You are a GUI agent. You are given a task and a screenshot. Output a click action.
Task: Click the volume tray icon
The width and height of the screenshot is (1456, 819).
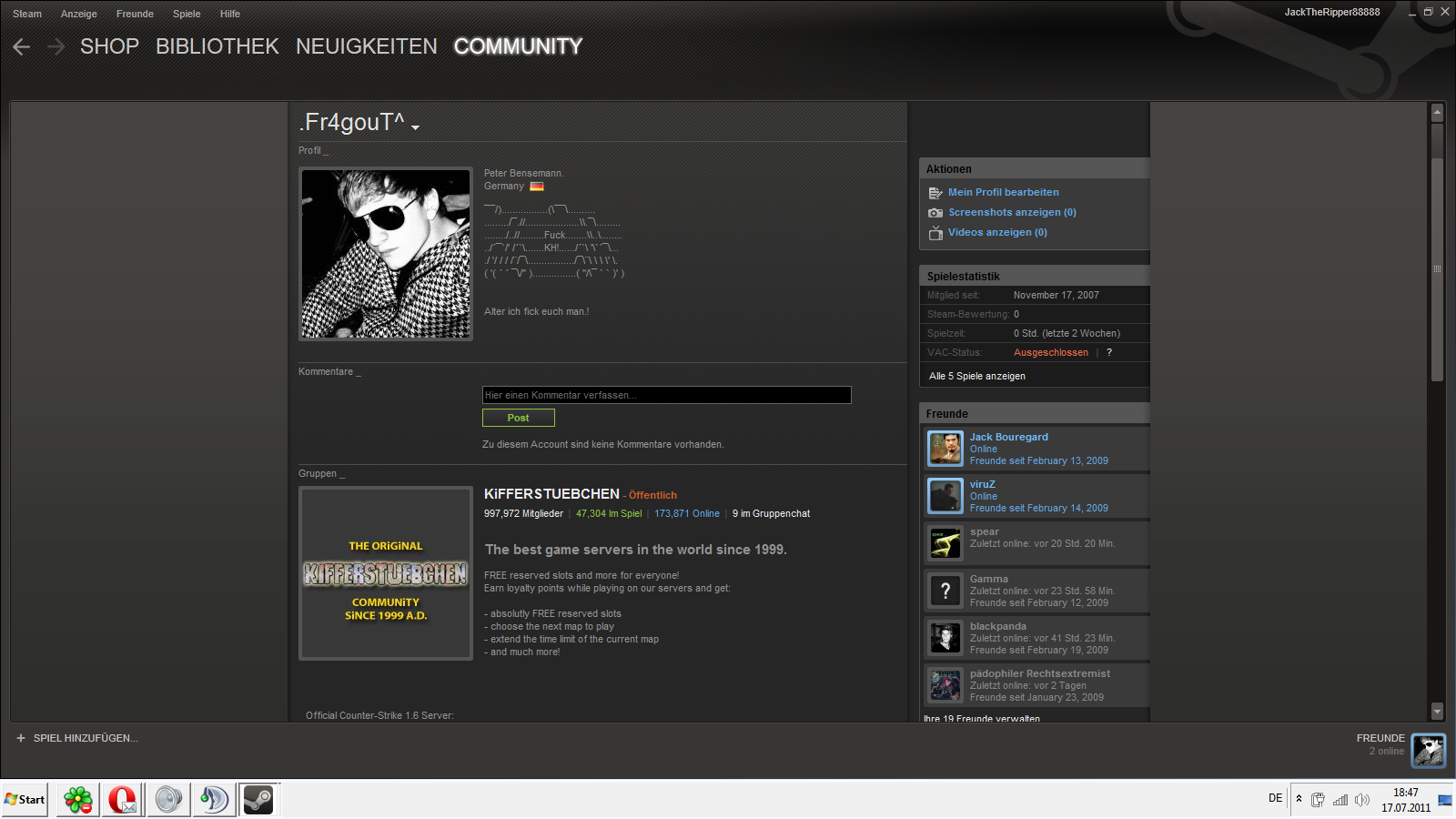click(1362, 800)
